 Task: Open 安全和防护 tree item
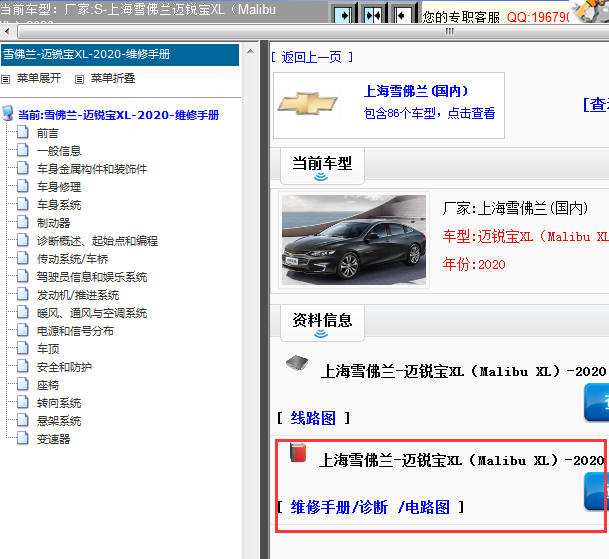pos(64,367)
